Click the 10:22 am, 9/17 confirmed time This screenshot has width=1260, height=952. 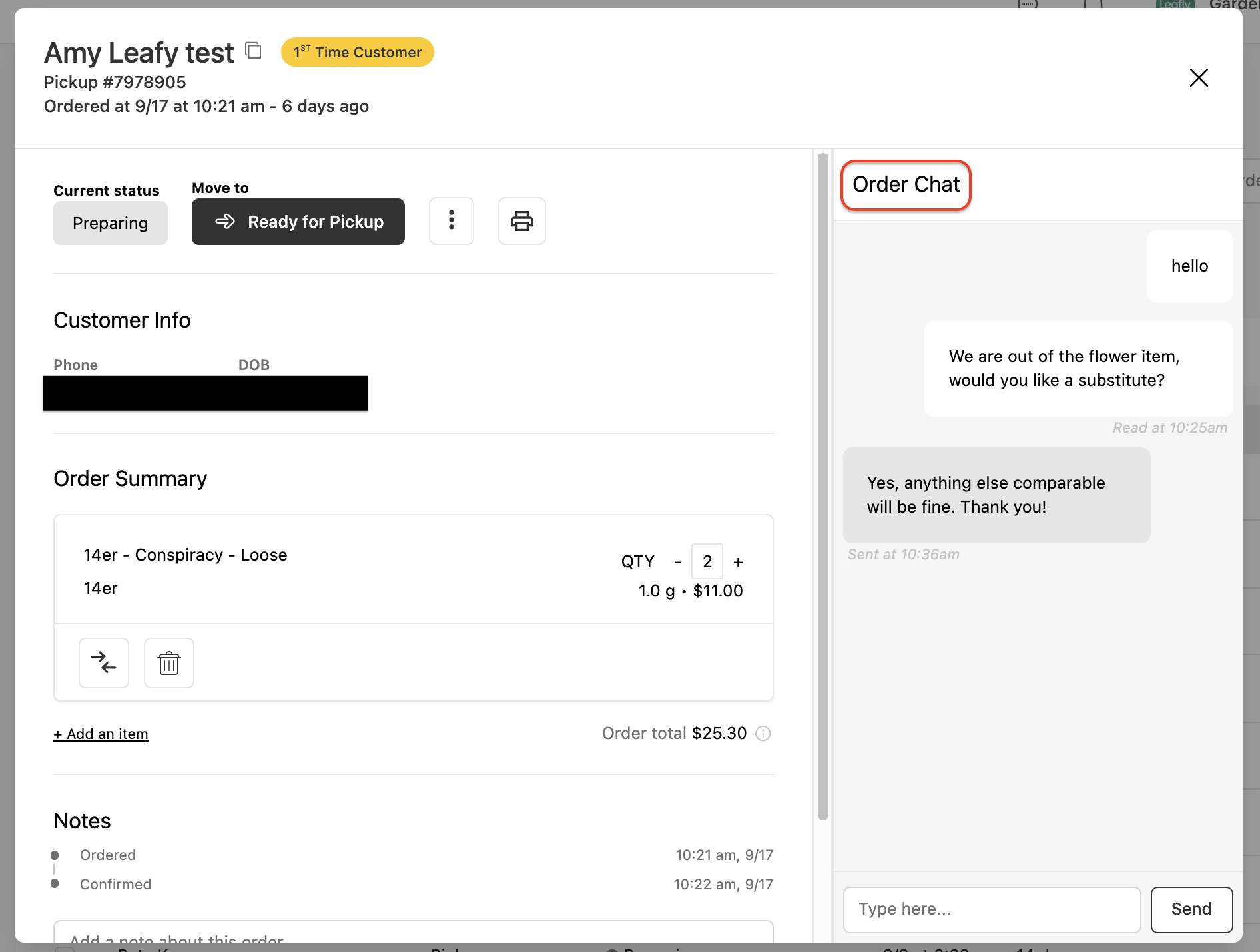[723, 884]
